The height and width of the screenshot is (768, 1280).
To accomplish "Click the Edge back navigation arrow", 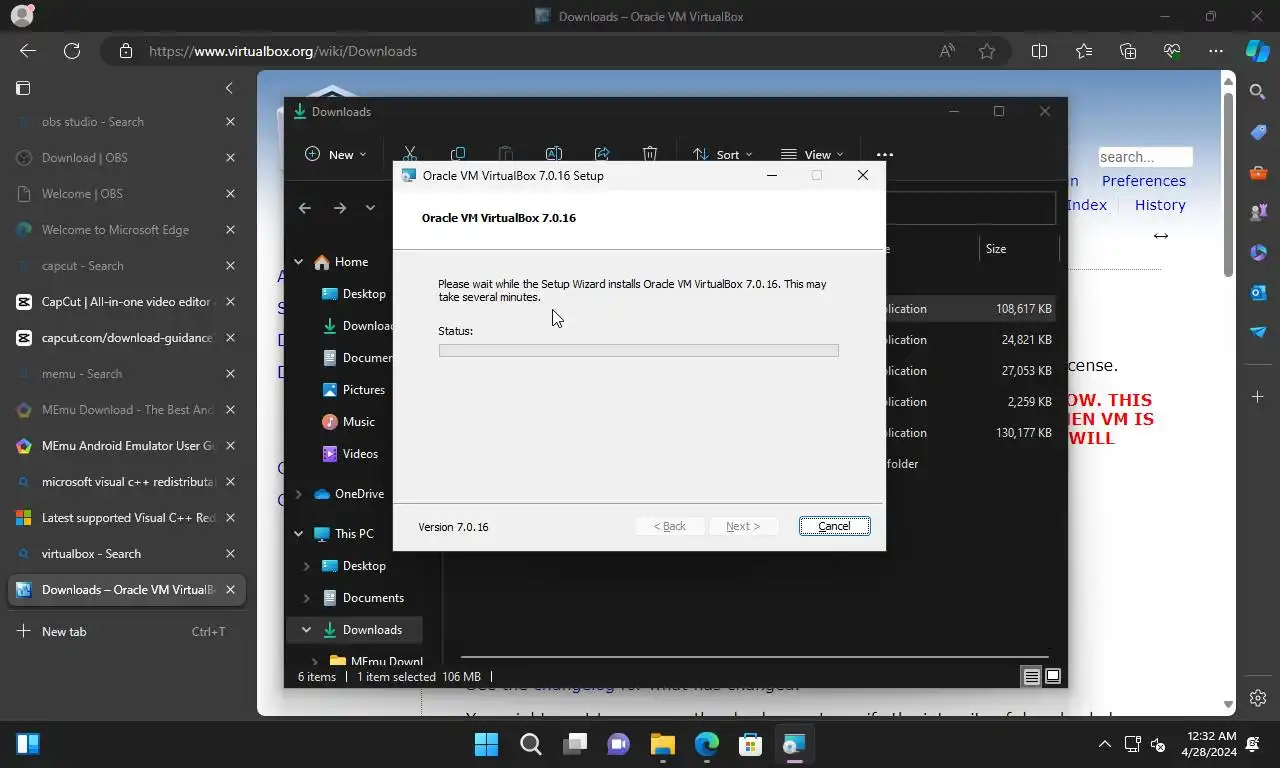I will coord(28,51).
